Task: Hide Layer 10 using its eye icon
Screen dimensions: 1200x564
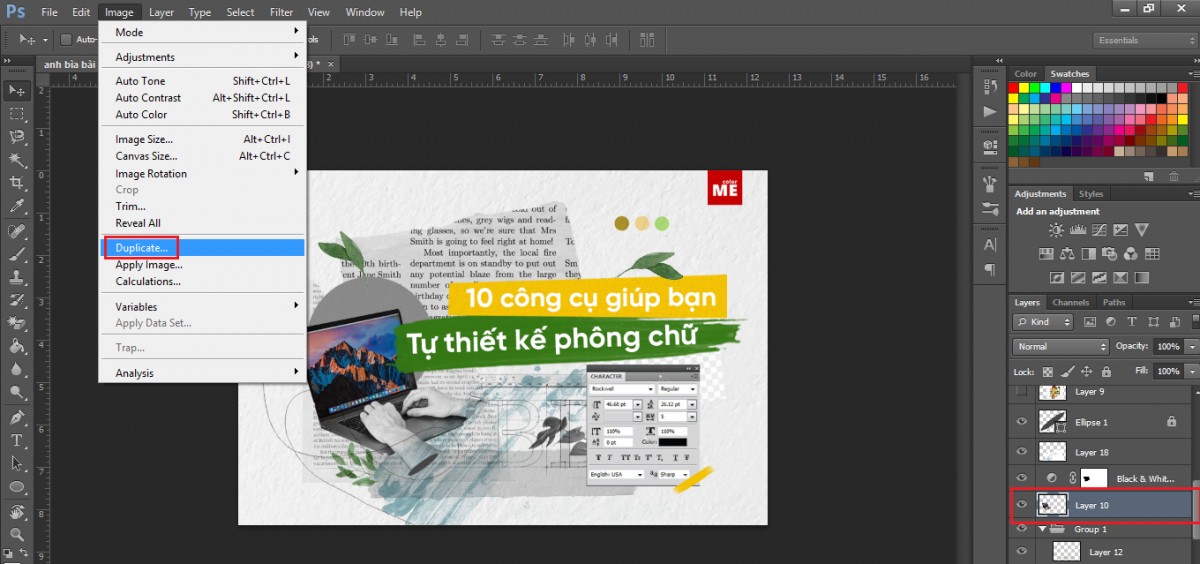Action: click(x=1022, y=506)
